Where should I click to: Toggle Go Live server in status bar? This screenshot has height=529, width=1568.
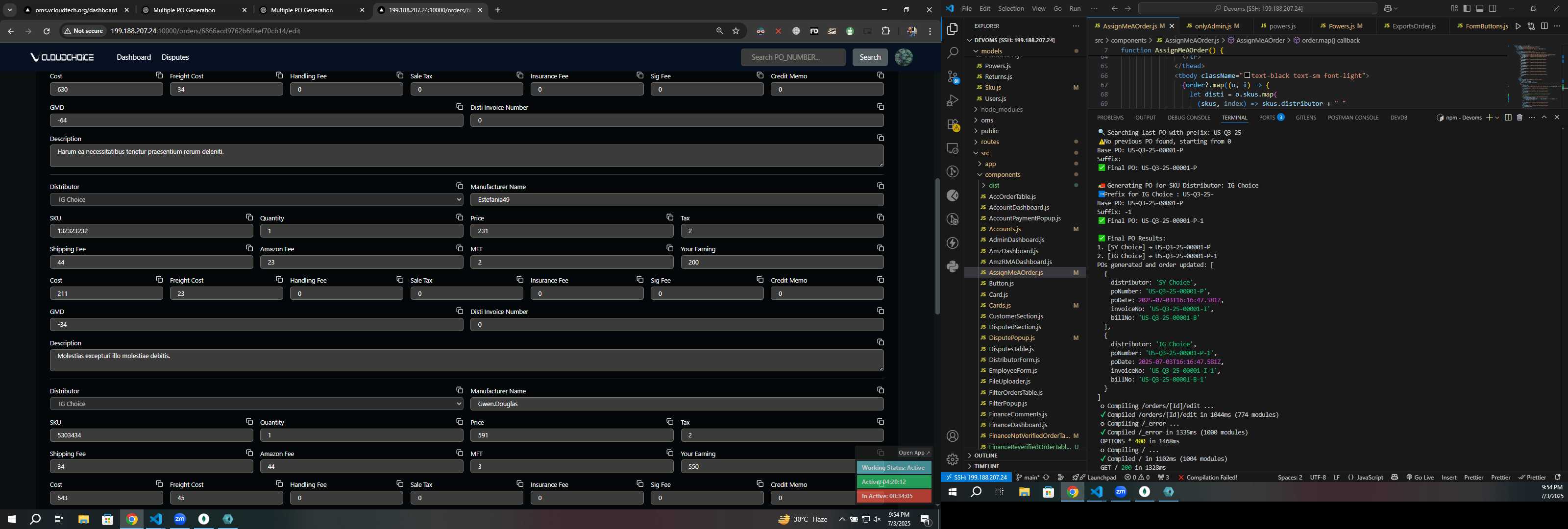pos(1420,477)
